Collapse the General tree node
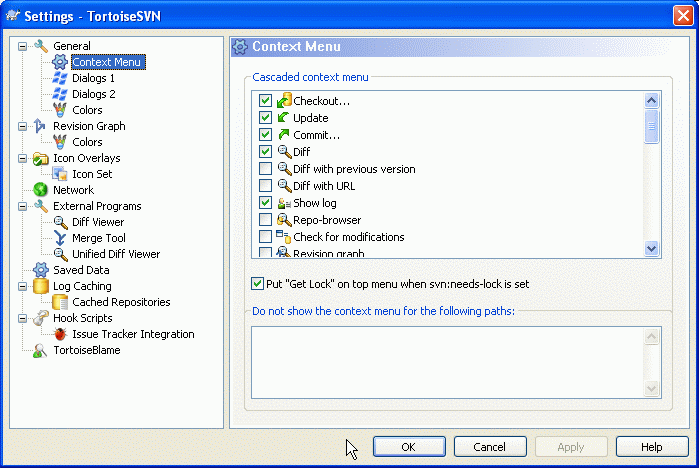This screenshot has height=468, width=699. (22, 46)
